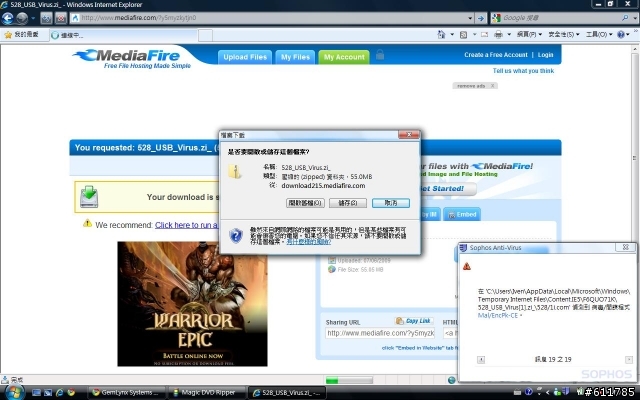Click the page vertical scrollbar
The image size is (640, 400).
[635, 208]
